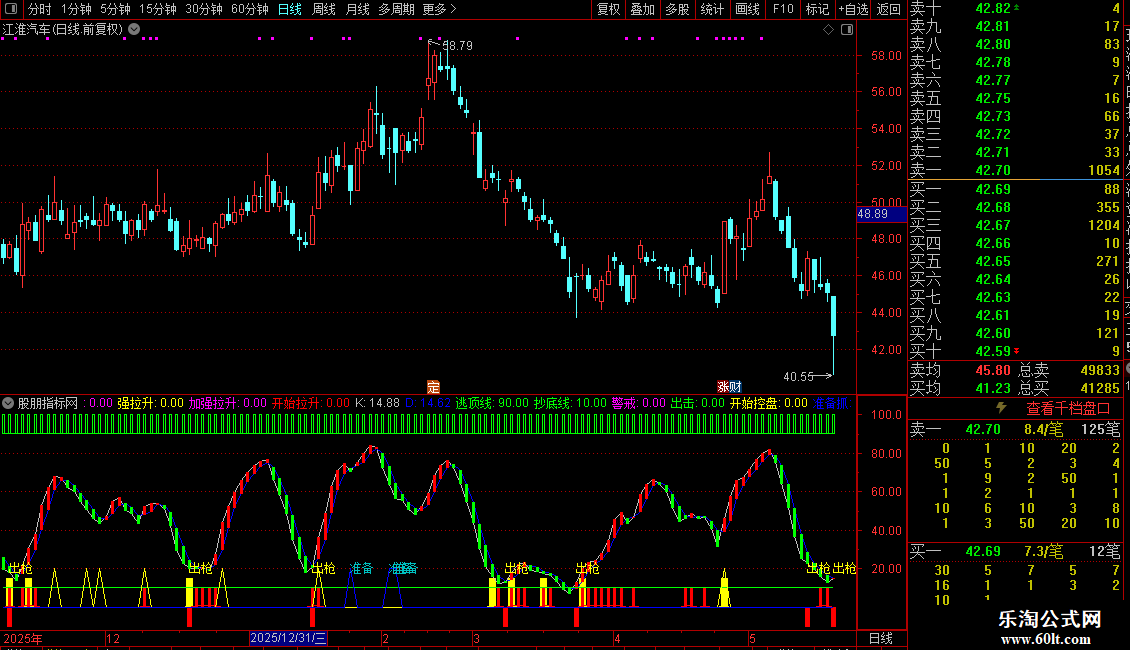Select the 1分钟 period

76,9
